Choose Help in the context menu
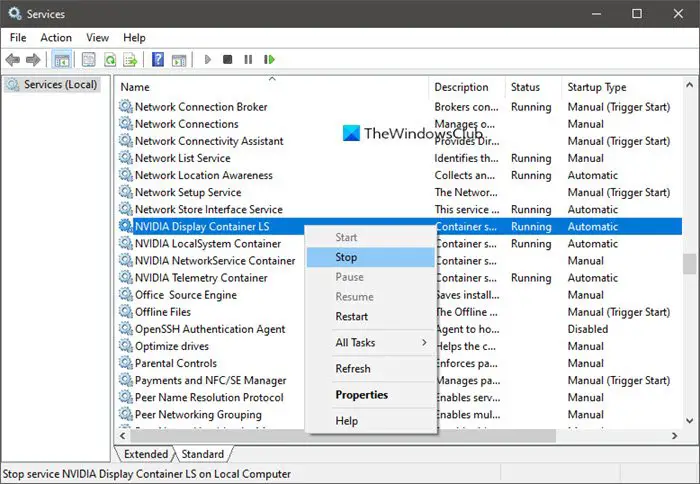This screenshot has width=700, height=484. [x=371, y=421]
